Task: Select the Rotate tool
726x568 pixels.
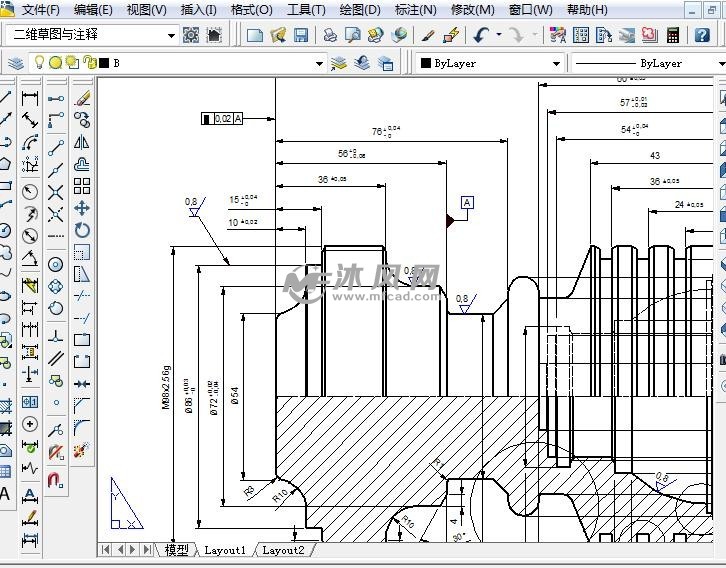Action: click(82, 230)
